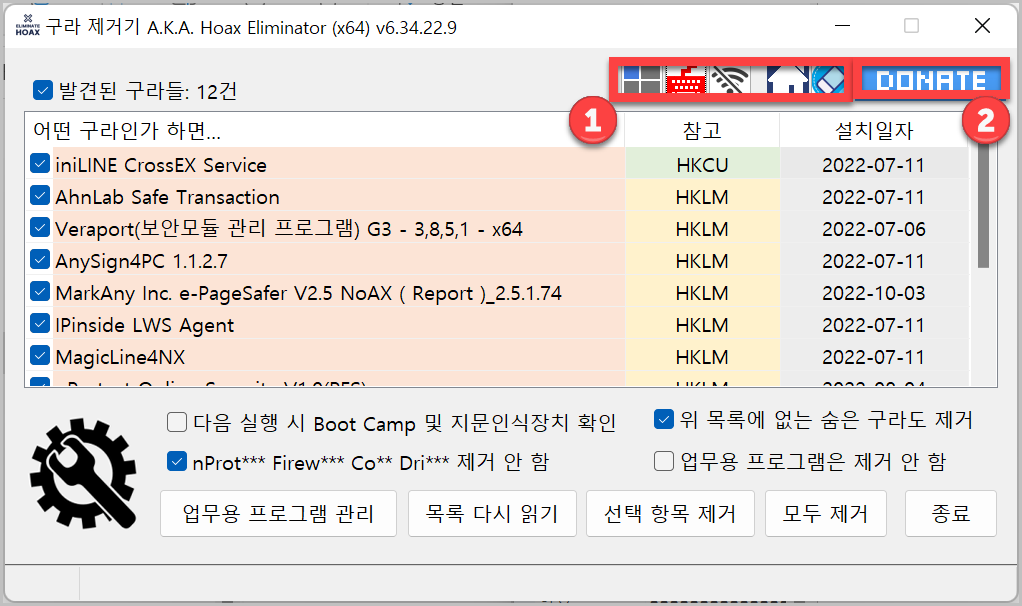
Task: Click the Hoax Eliminator title bar icon
Action: (27, 26)
